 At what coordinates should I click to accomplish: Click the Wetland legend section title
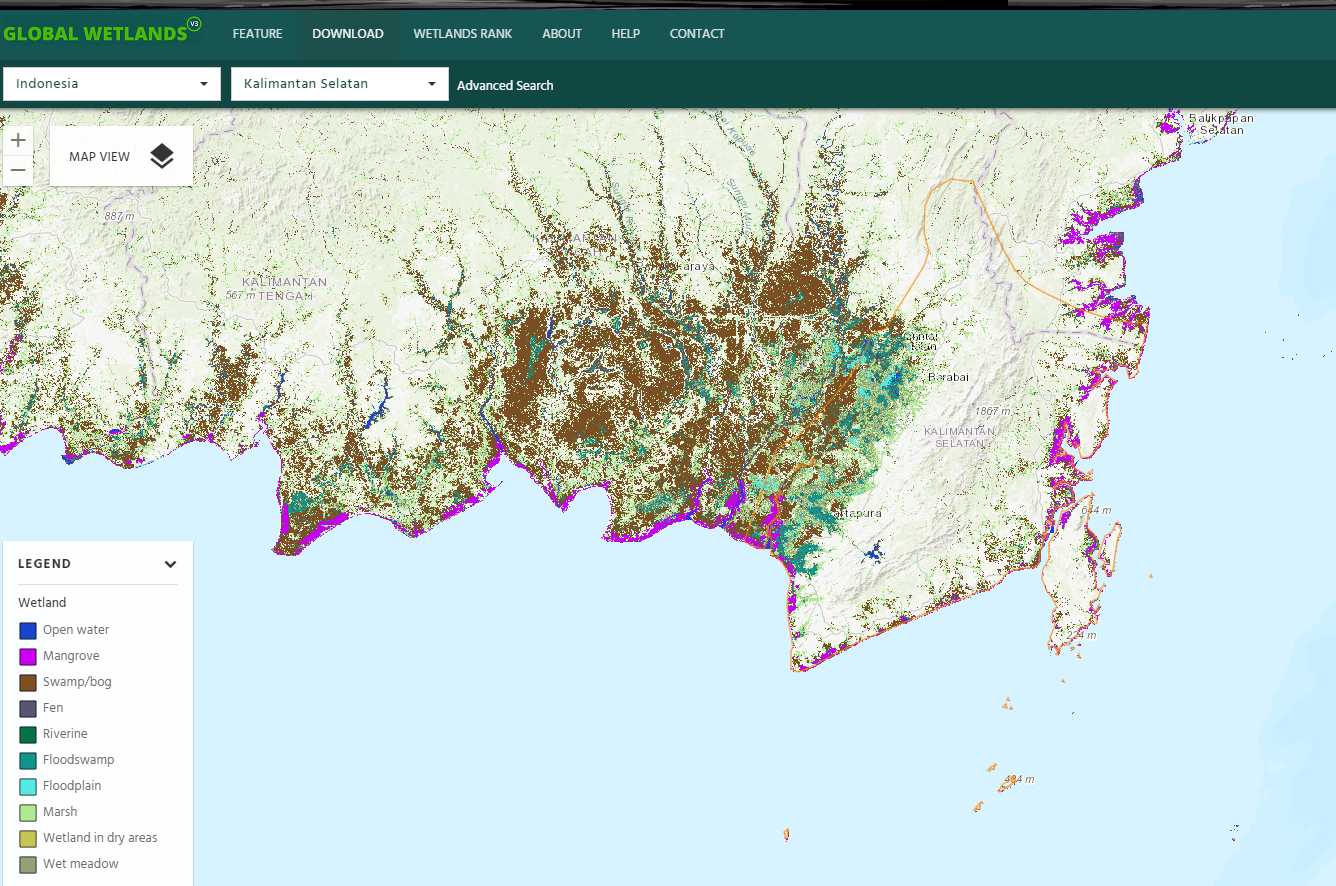coord(42,603)
